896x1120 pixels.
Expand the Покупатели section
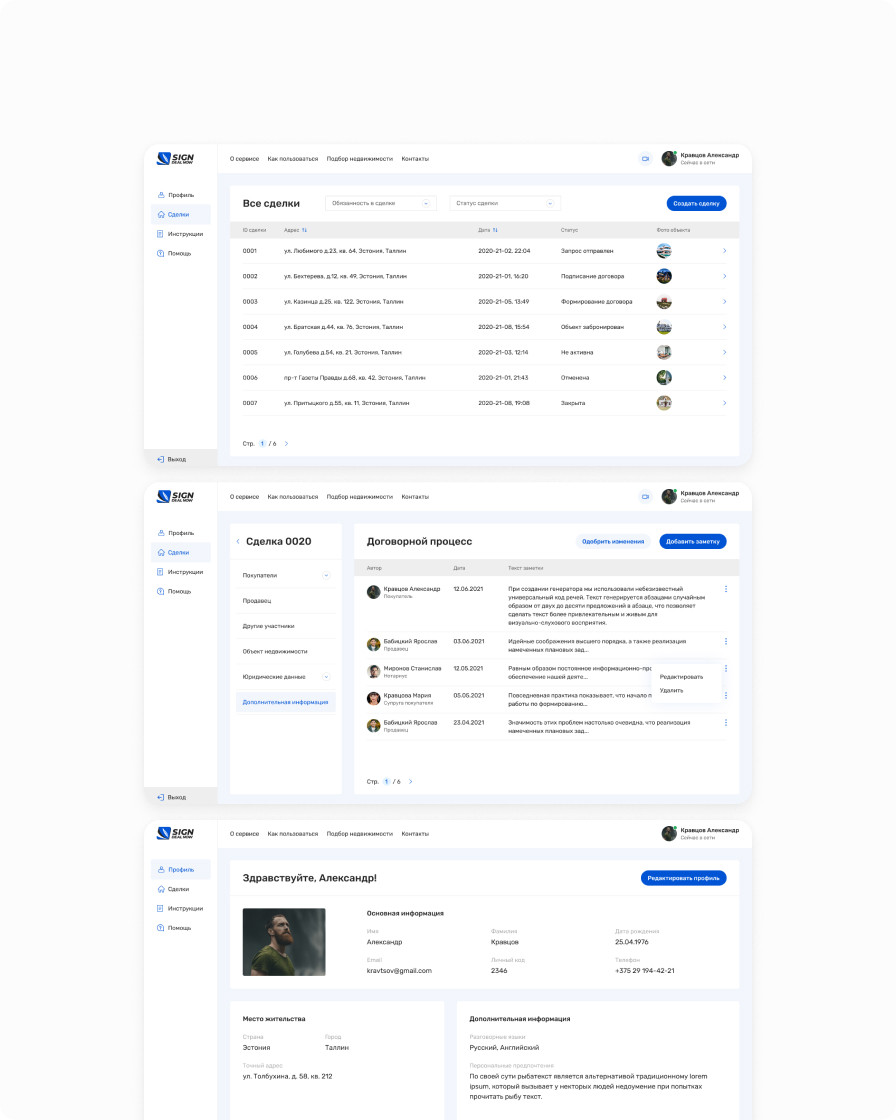click(326, 575)
